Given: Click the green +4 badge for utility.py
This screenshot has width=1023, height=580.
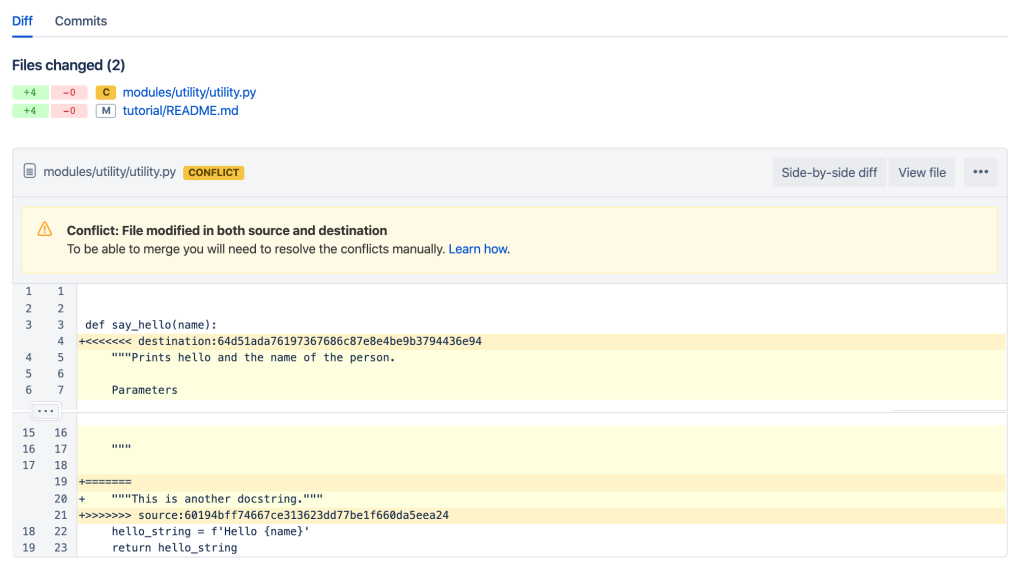Looking at the screenshot, I should (30, 92).
